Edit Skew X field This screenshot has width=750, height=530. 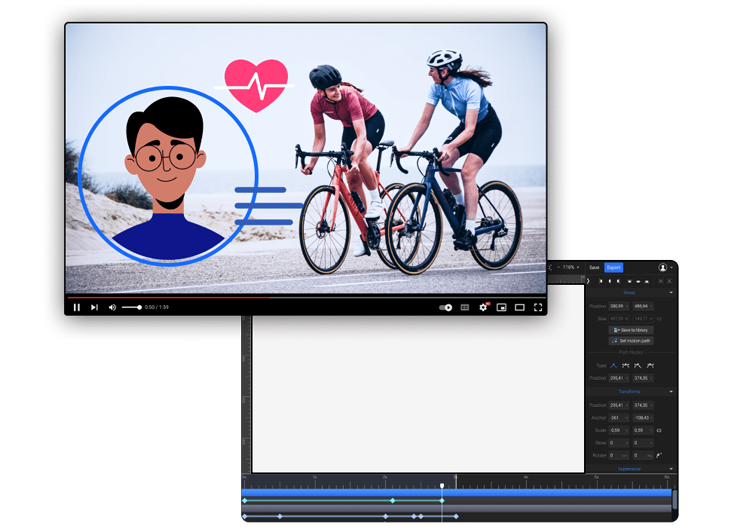618,443
